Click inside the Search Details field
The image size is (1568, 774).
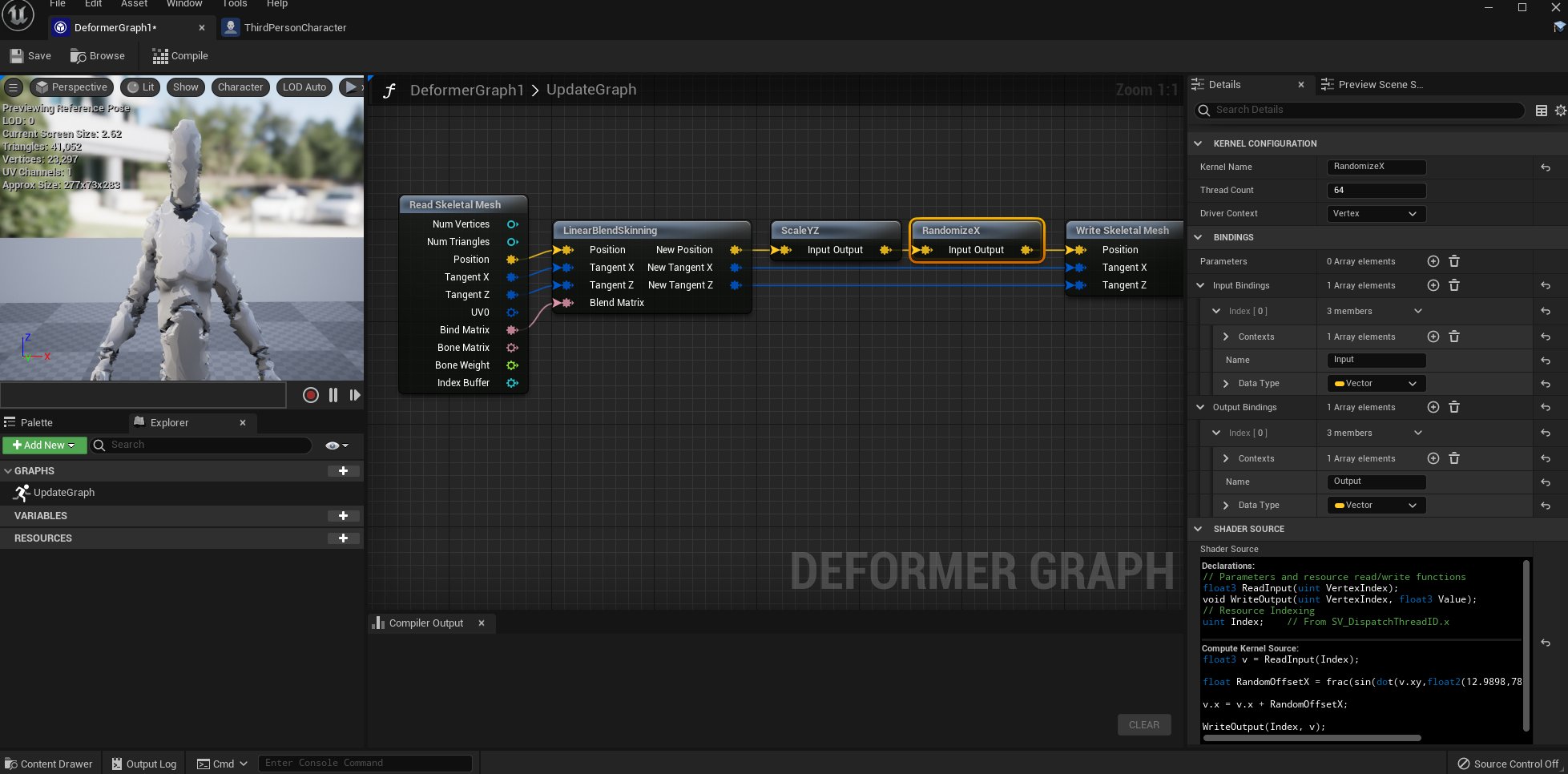(1362, 110)
